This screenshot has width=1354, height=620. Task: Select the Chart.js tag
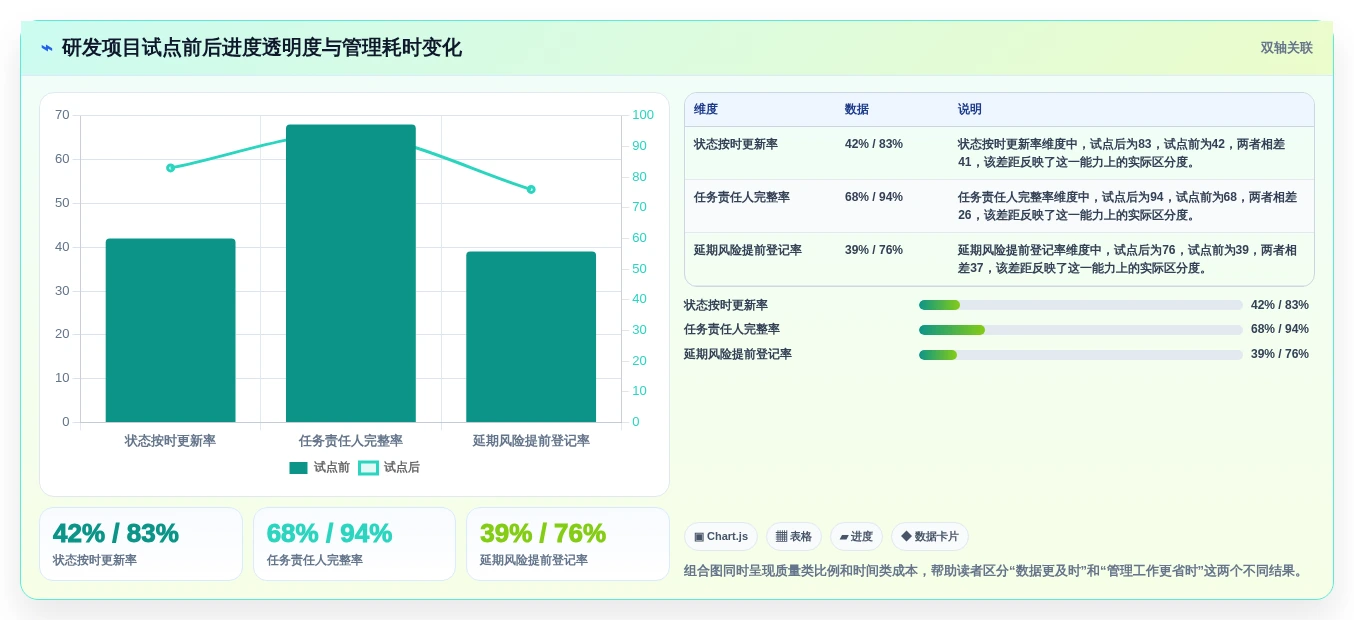[x=721, y=536]
